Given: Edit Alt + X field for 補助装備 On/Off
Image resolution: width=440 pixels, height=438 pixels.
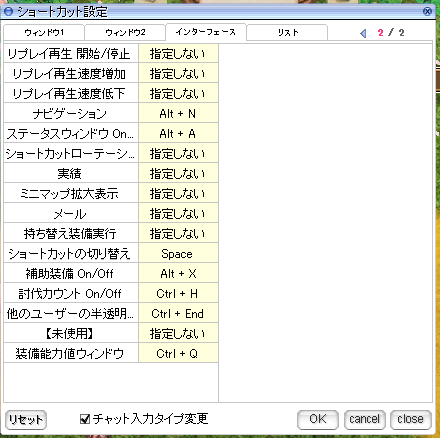Looking at the screenshot, I should click(x=178, y=274).
